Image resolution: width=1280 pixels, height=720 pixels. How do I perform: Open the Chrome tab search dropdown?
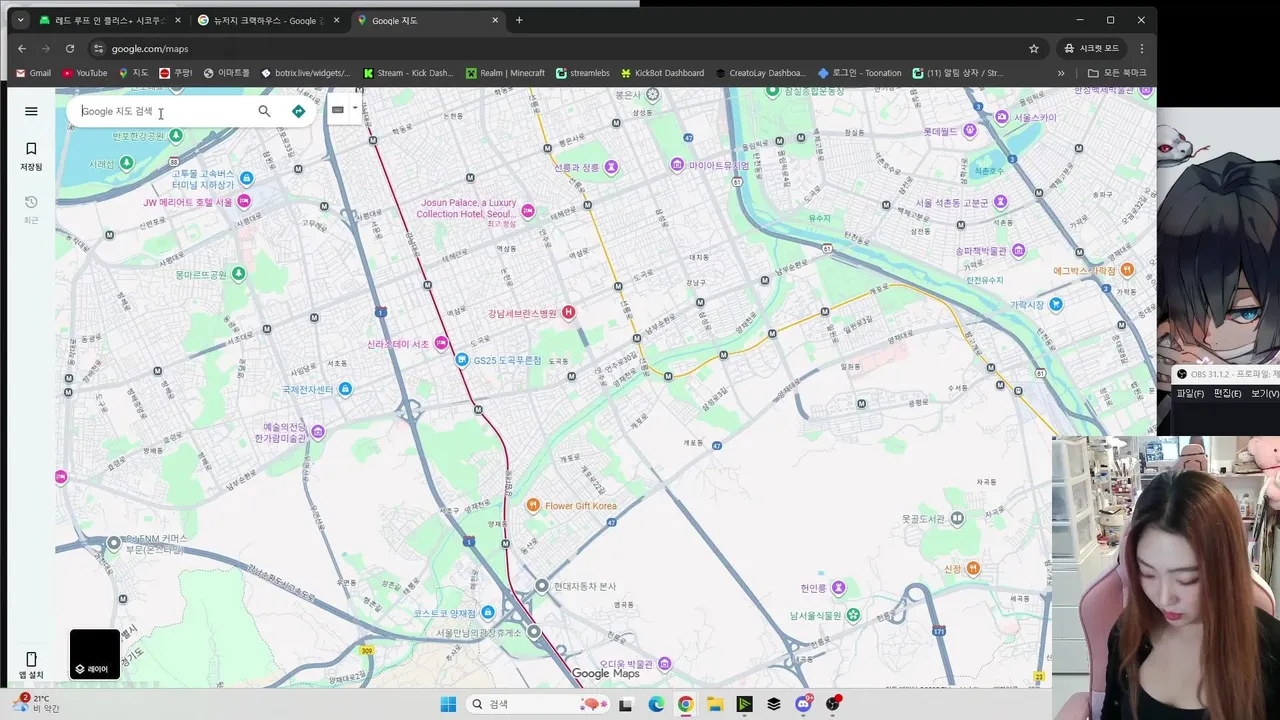point(20,20)
